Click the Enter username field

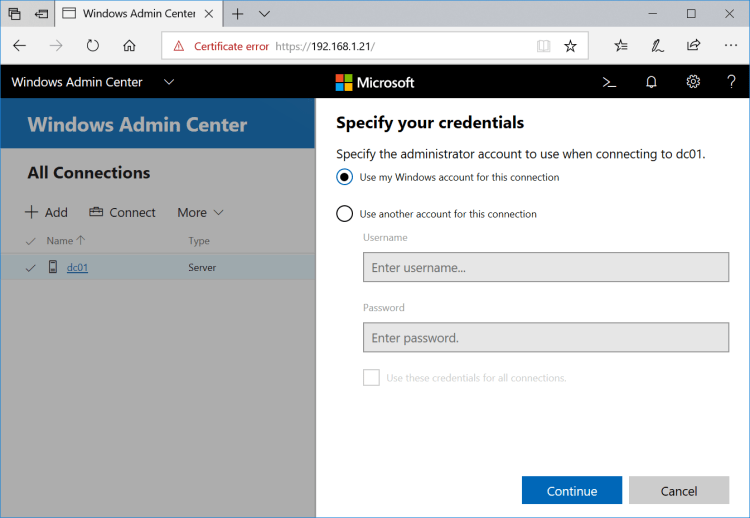tap(546, 267)
